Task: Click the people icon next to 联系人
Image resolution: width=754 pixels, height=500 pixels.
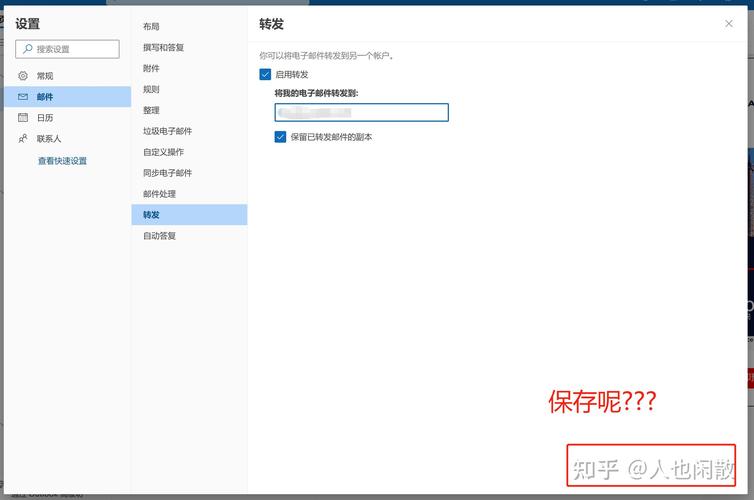Action: click(23, 138)
